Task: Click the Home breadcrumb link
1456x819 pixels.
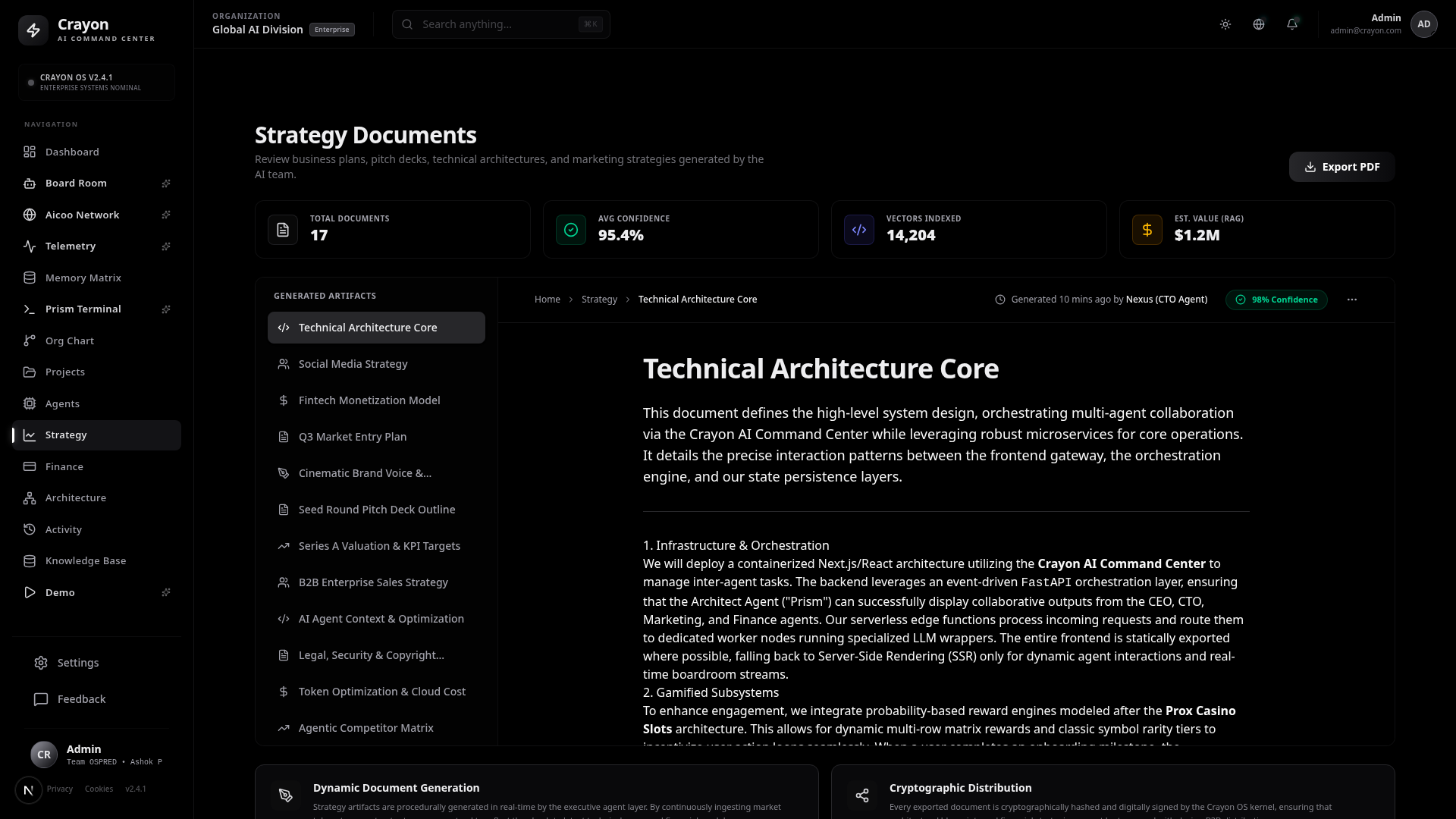Action: pos(547,300)
